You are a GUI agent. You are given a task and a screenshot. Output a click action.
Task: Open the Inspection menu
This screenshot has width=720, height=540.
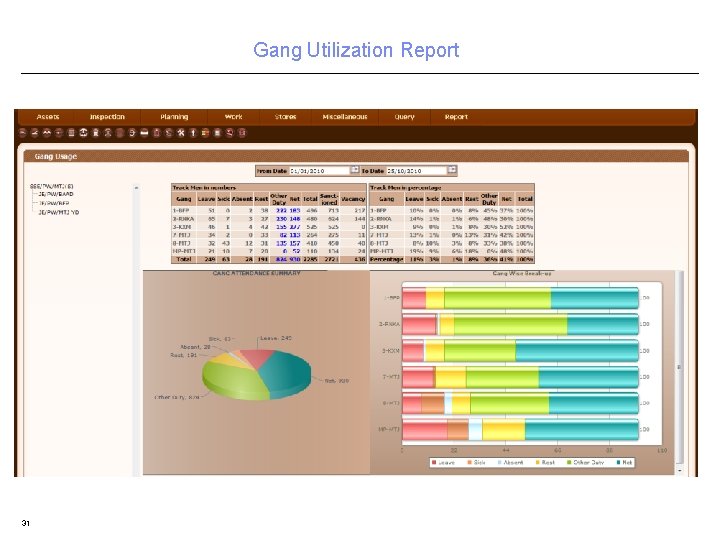[107, 117]
